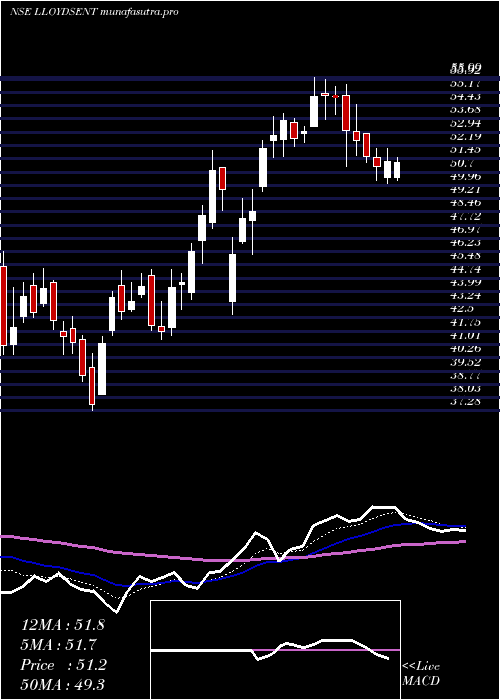Click the 41.75 price axis label

click(465, 322)
